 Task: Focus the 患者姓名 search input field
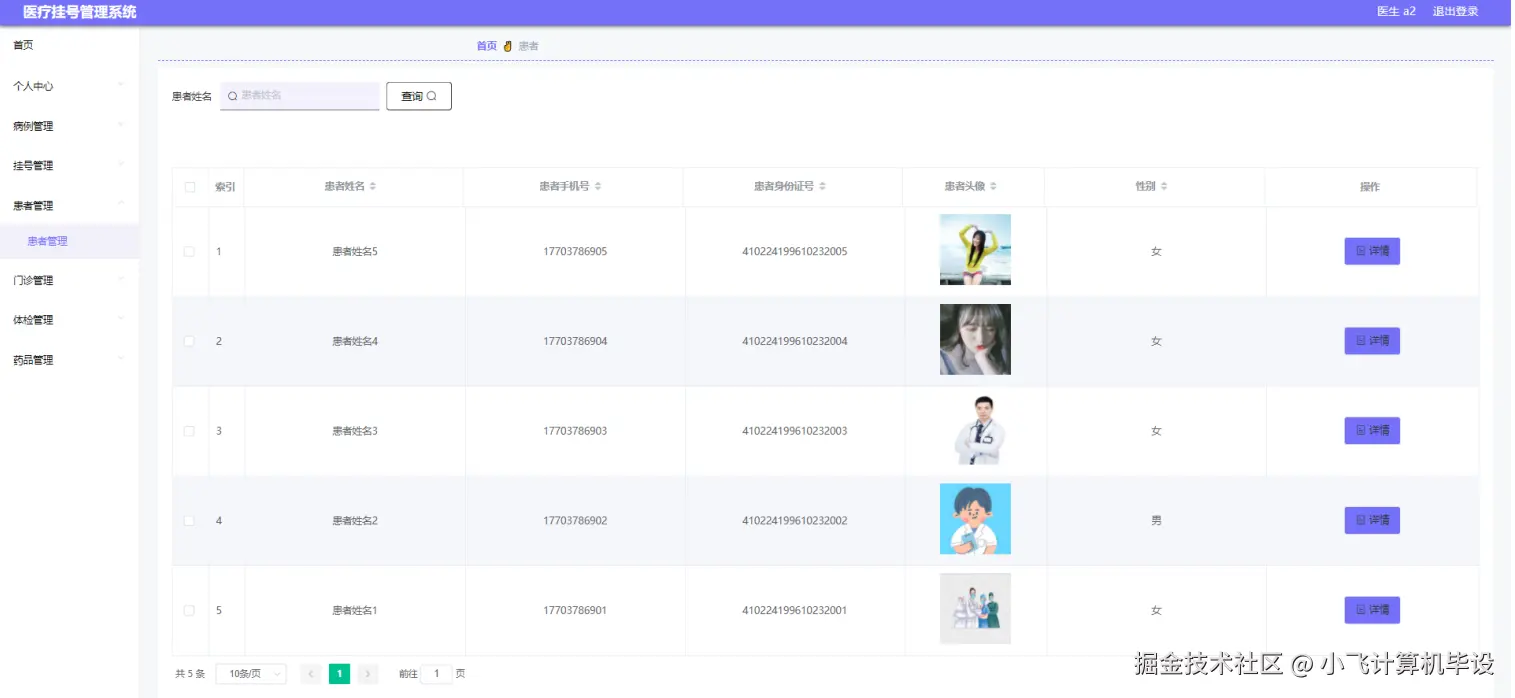click(300, 96)
